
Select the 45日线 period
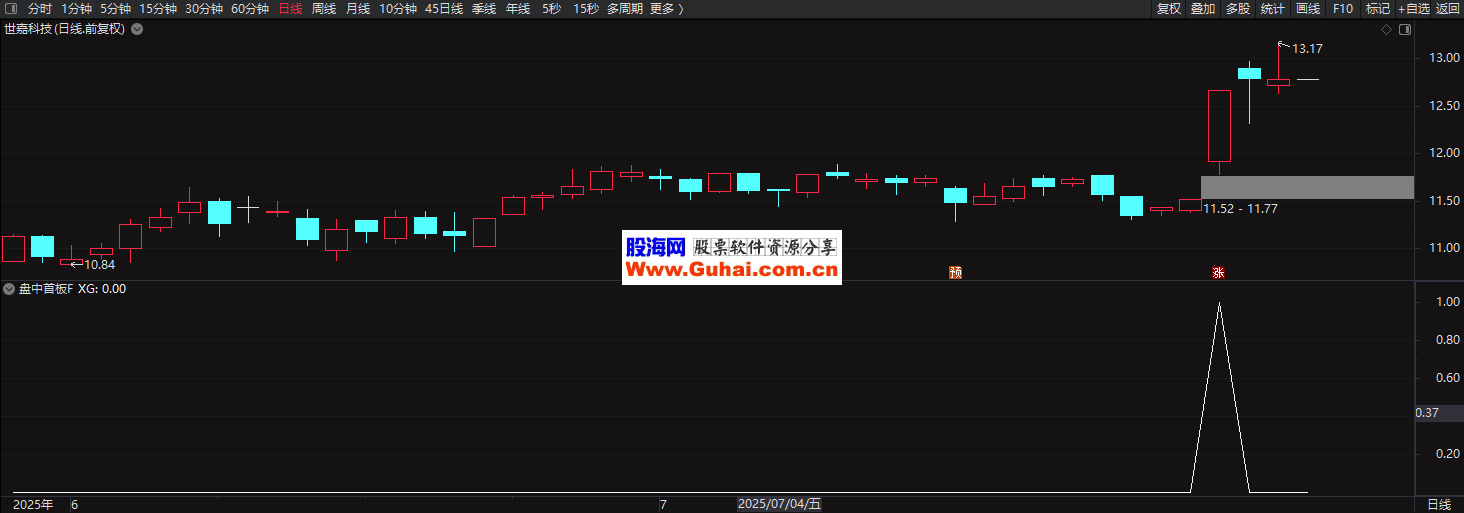pos(444,9)
